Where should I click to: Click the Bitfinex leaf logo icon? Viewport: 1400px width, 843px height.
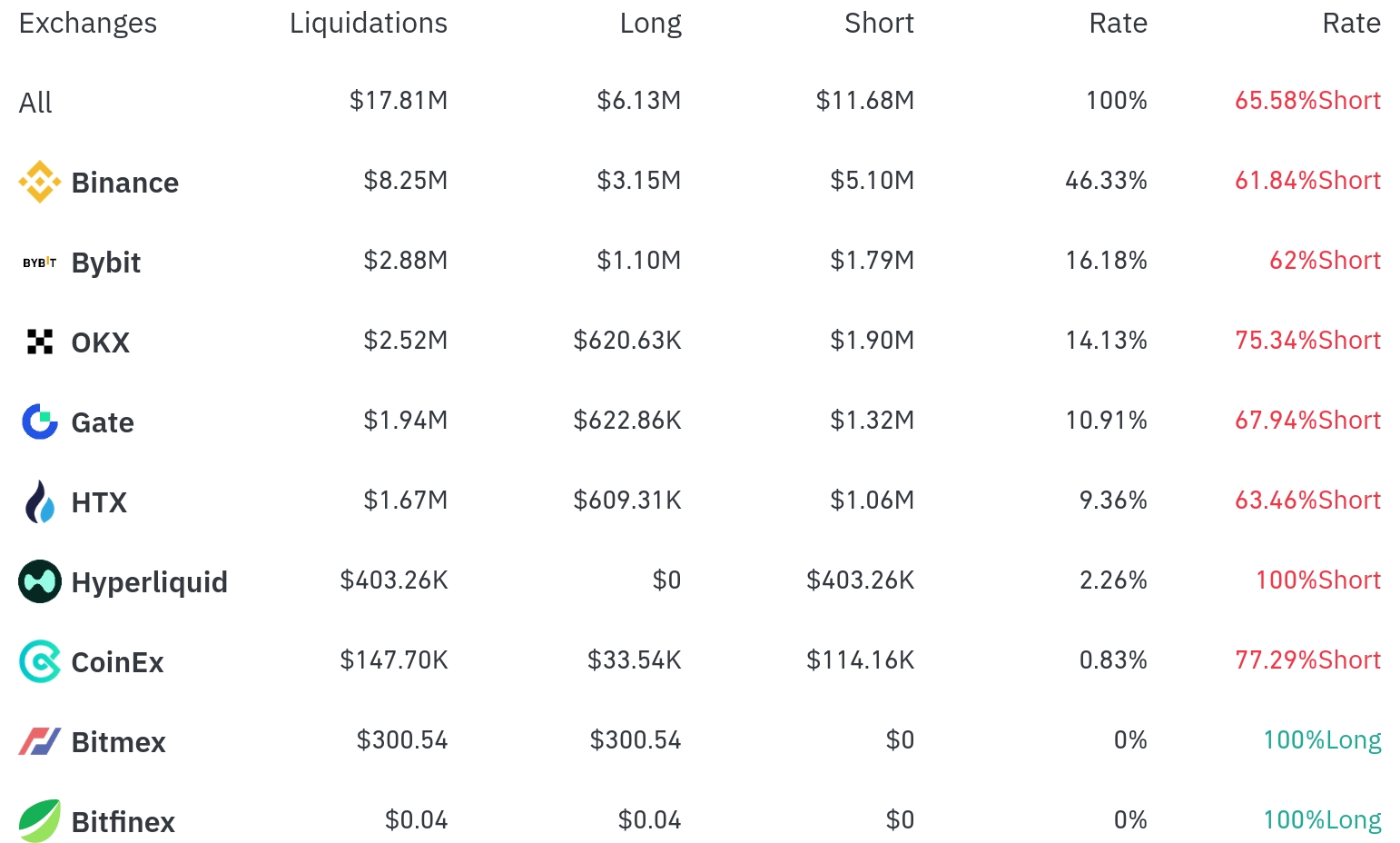(x=40, y=821)
